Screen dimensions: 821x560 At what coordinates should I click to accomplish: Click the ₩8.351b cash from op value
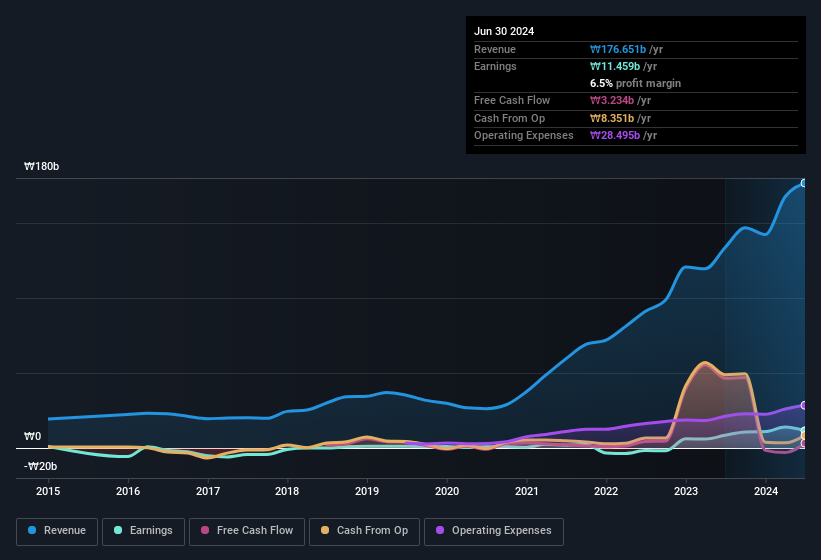click(612, 118)
